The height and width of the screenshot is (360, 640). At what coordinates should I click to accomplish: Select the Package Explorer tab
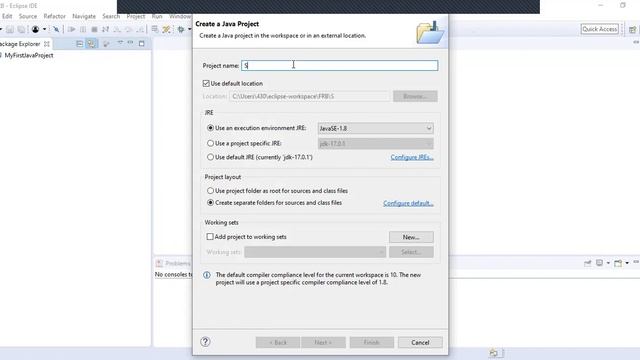click(x=20, y=44)
